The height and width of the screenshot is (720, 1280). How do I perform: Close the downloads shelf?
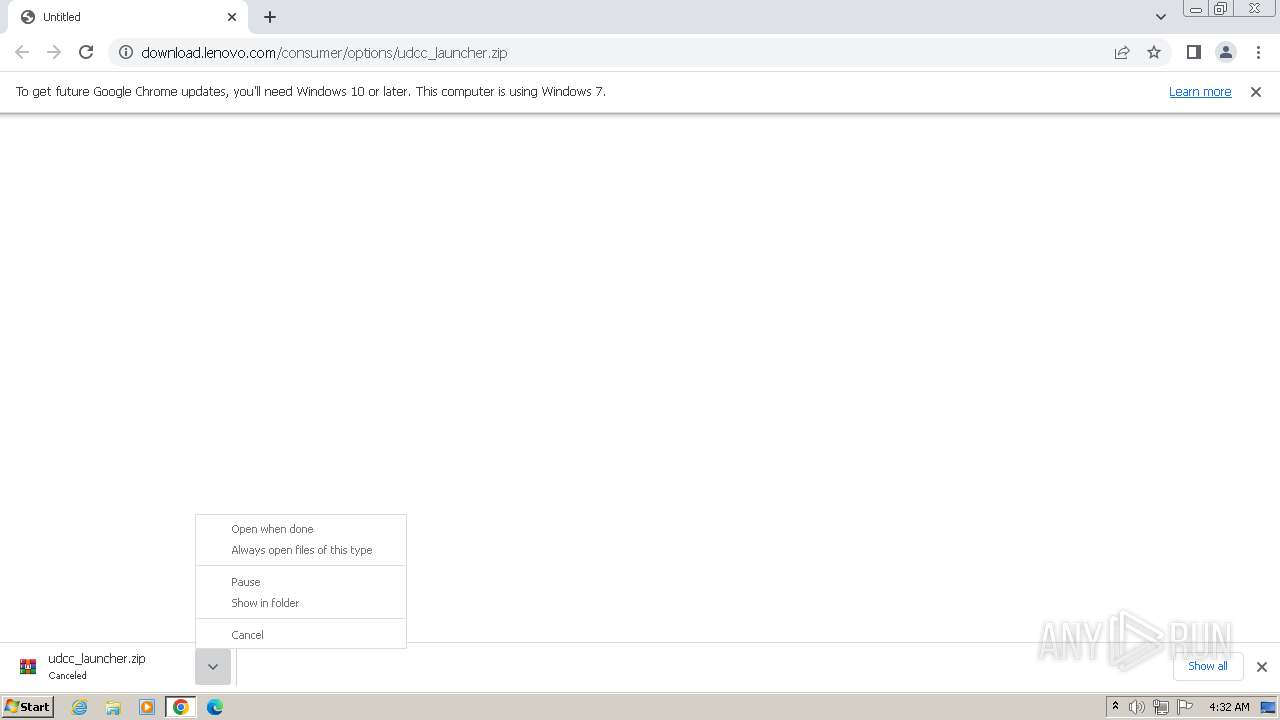[x=1262, y=667]
